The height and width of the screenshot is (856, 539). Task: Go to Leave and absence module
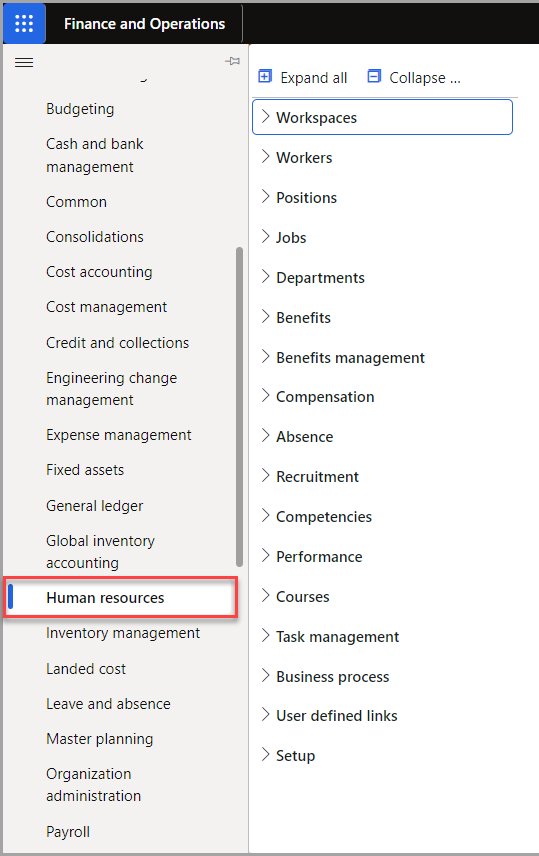coord(108,704)
